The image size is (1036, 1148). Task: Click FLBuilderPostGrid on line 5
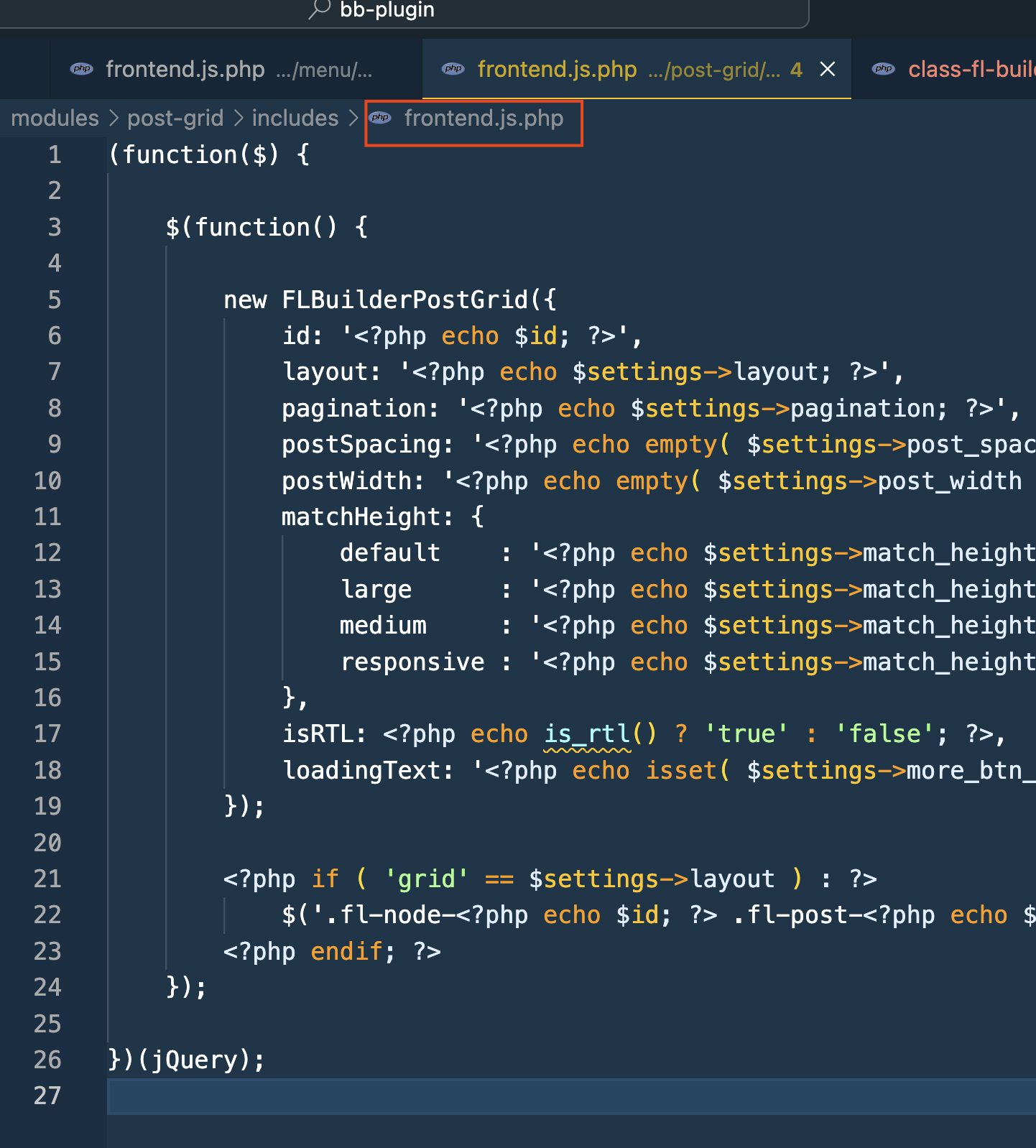(405, 300)
